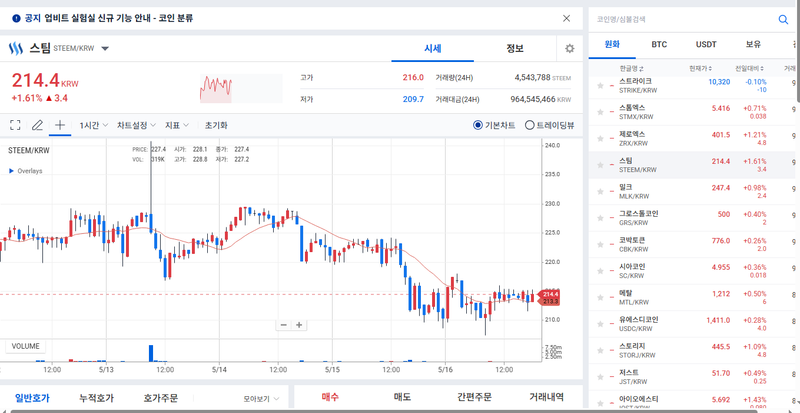Click the VOLUME label on chart

pyautogui.click(x=26, y=346)
